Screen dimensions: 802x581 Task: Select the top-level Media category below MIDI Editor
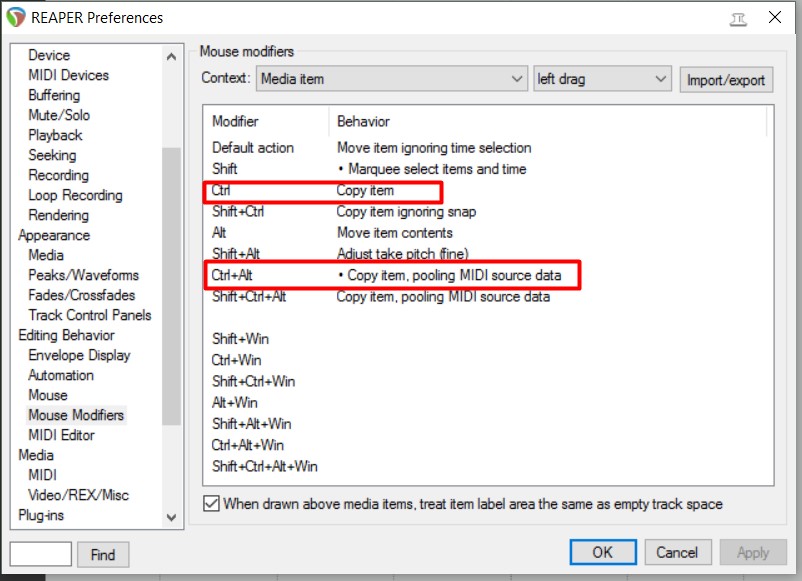coord(36,455)
